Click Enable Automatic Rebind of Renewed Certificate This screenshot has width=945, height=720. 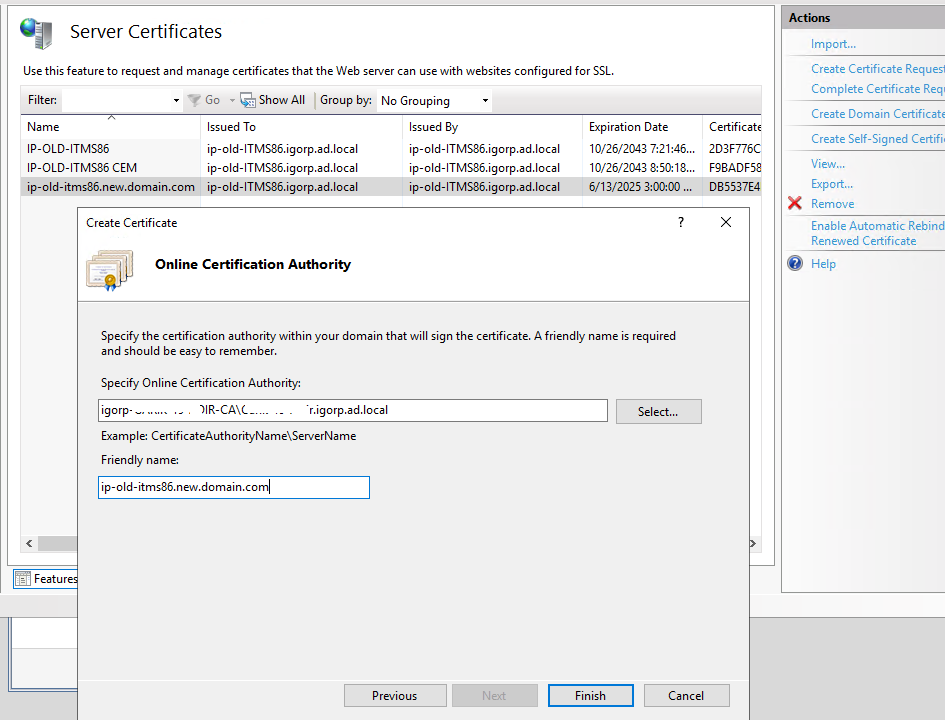point(878,233)
